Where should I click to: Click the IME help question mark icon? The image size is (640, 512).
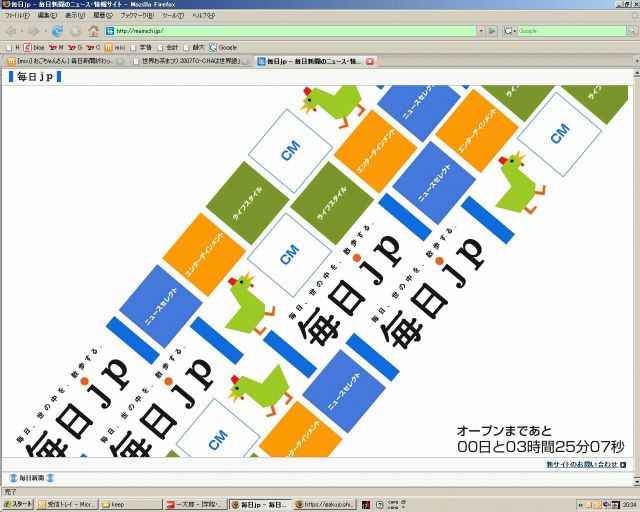click(380, 505)
